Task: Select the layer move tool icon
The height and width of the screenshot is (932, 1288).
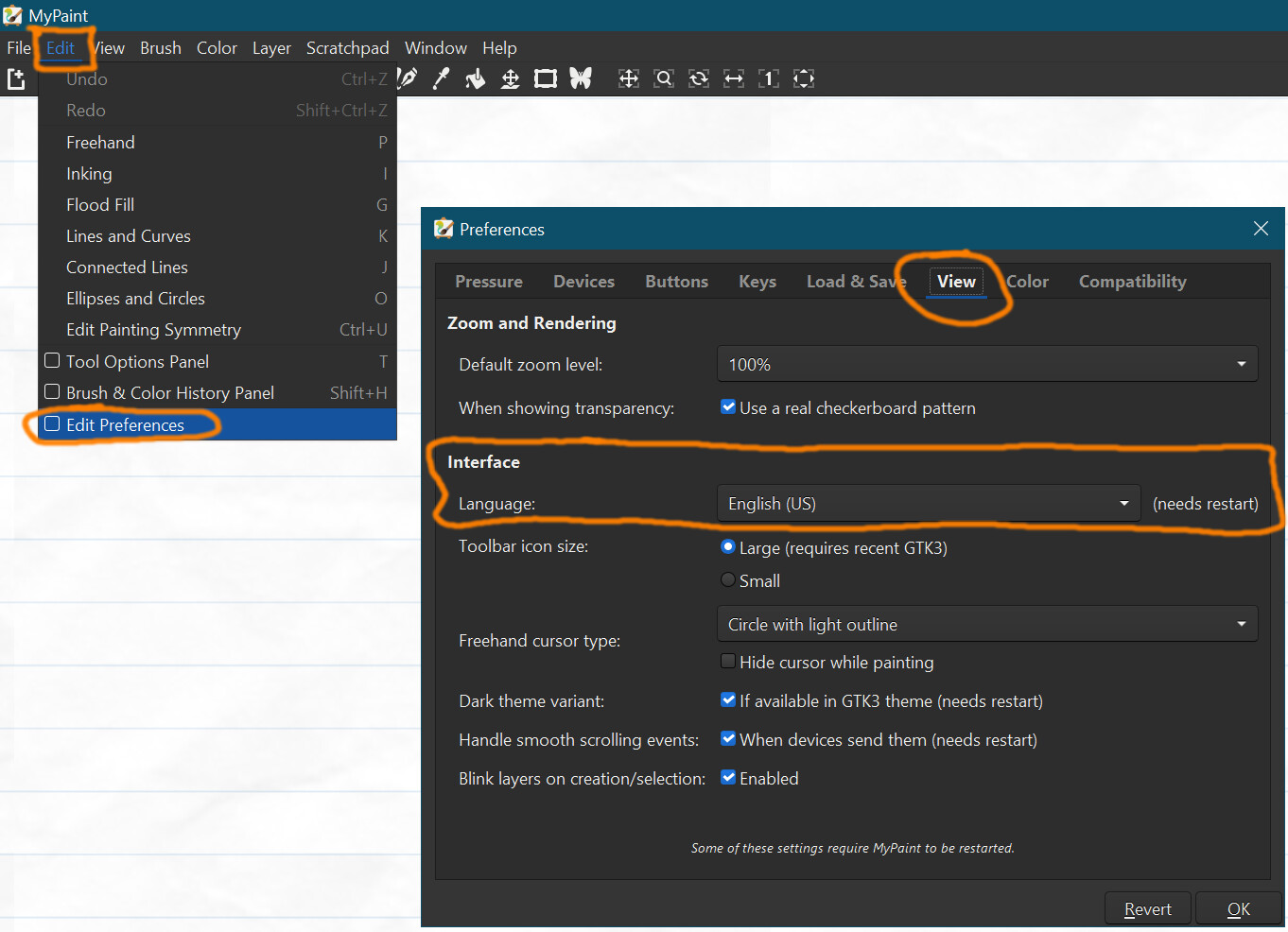Action: 510,78
